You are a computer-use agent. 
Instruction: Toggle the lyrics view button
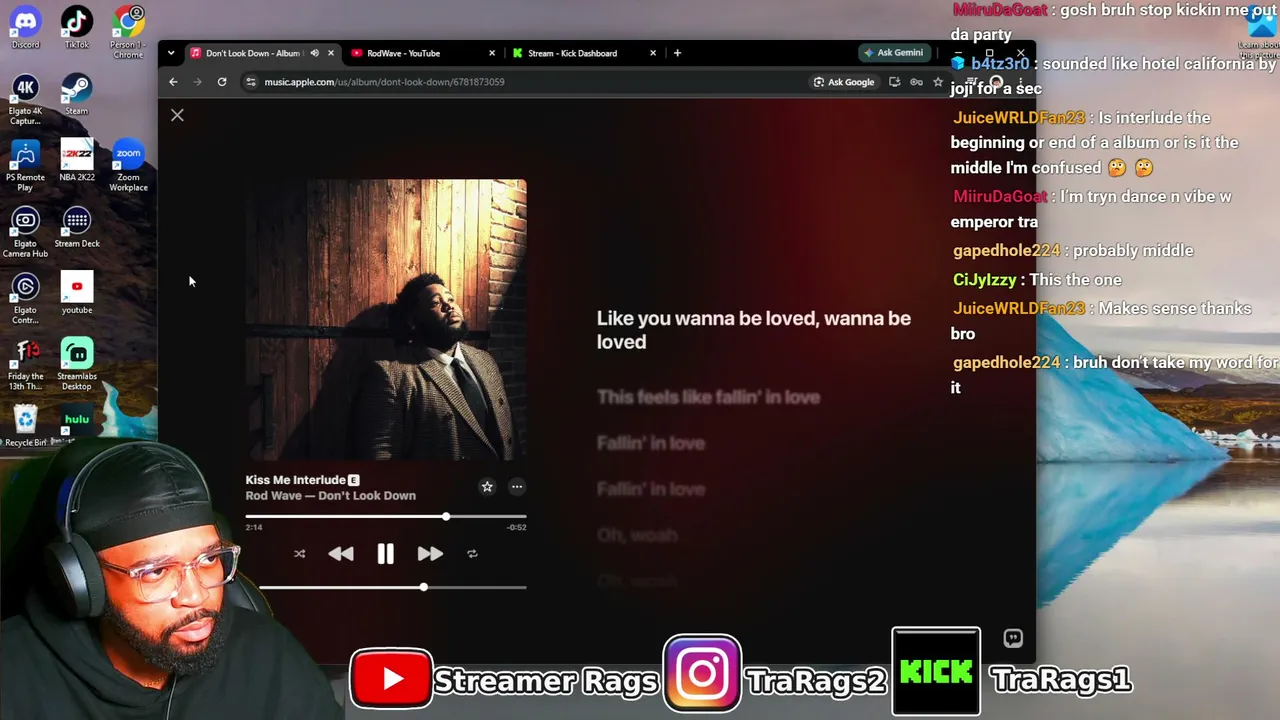pyautogui.click(x=1013, y=638)
